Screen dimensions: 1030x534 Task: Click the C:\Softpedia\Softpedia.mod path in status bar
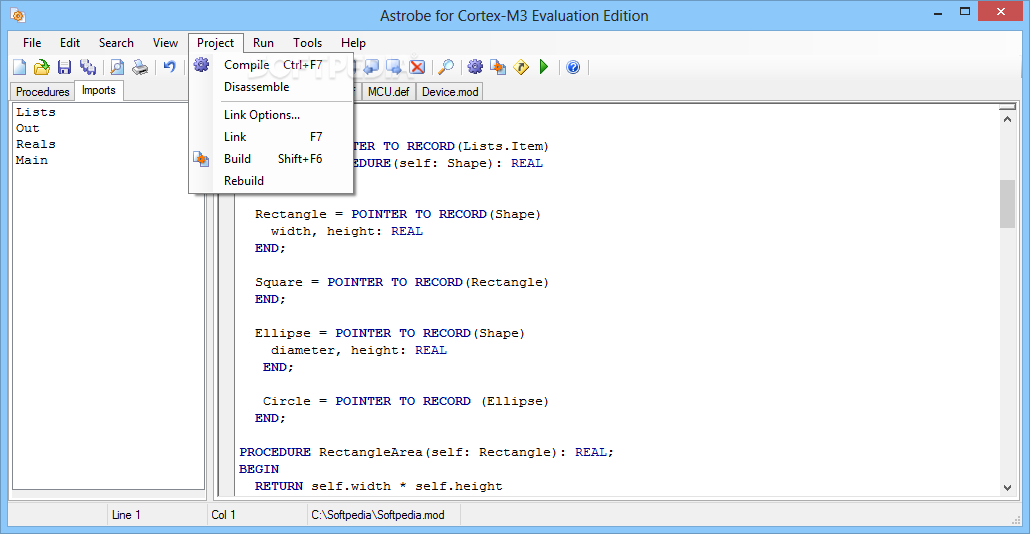378,515
